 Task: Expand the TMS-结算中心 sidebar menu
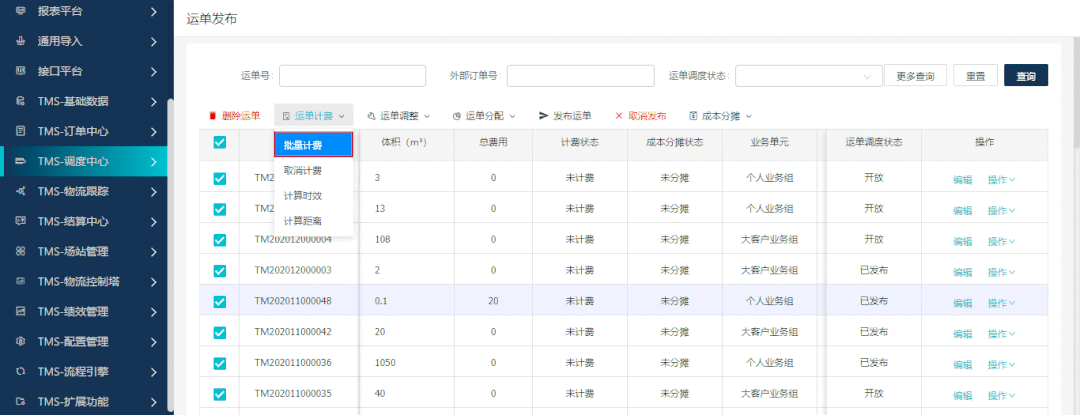click(x=153, y=221)
